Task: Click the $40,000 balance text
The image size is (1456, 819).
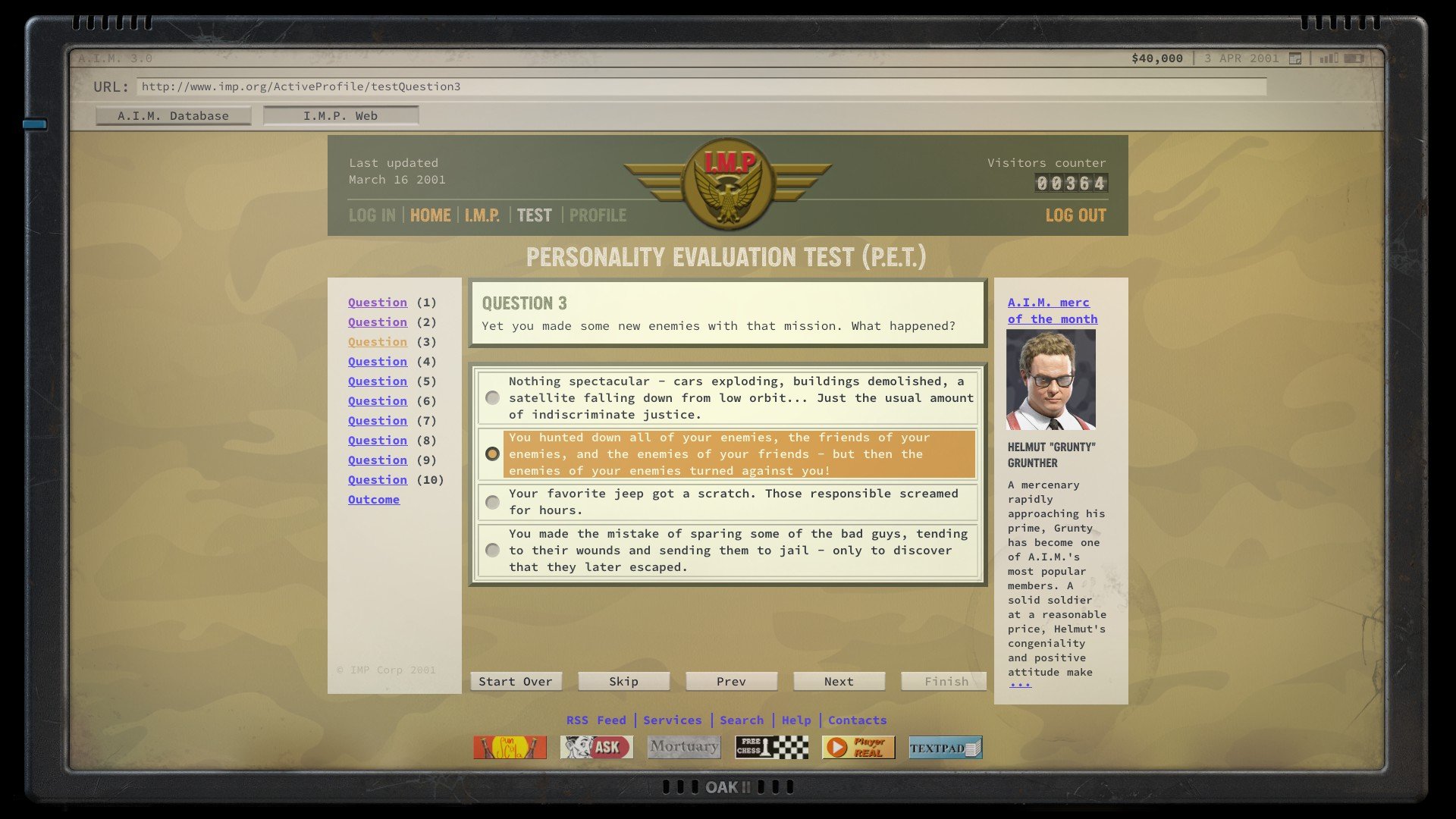Action: 1156,58
